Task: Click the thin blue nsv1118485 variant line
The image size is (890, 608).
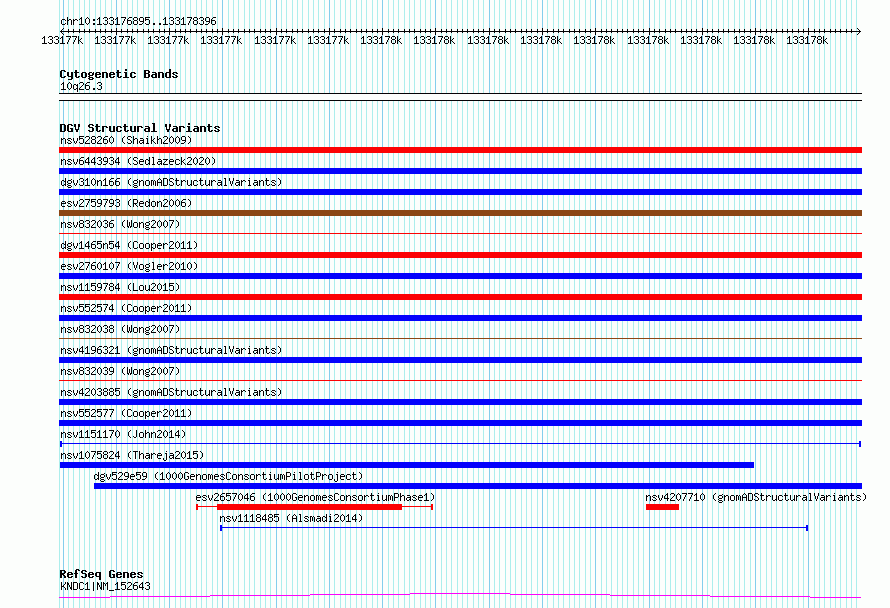Action: tap(514, 528)
